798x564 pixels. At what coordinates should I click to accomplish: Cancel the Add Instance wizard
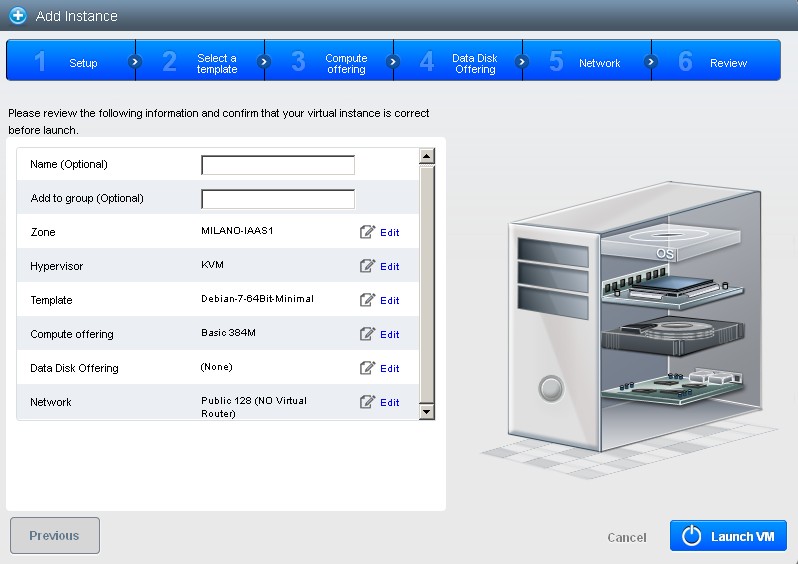point(627,538)
